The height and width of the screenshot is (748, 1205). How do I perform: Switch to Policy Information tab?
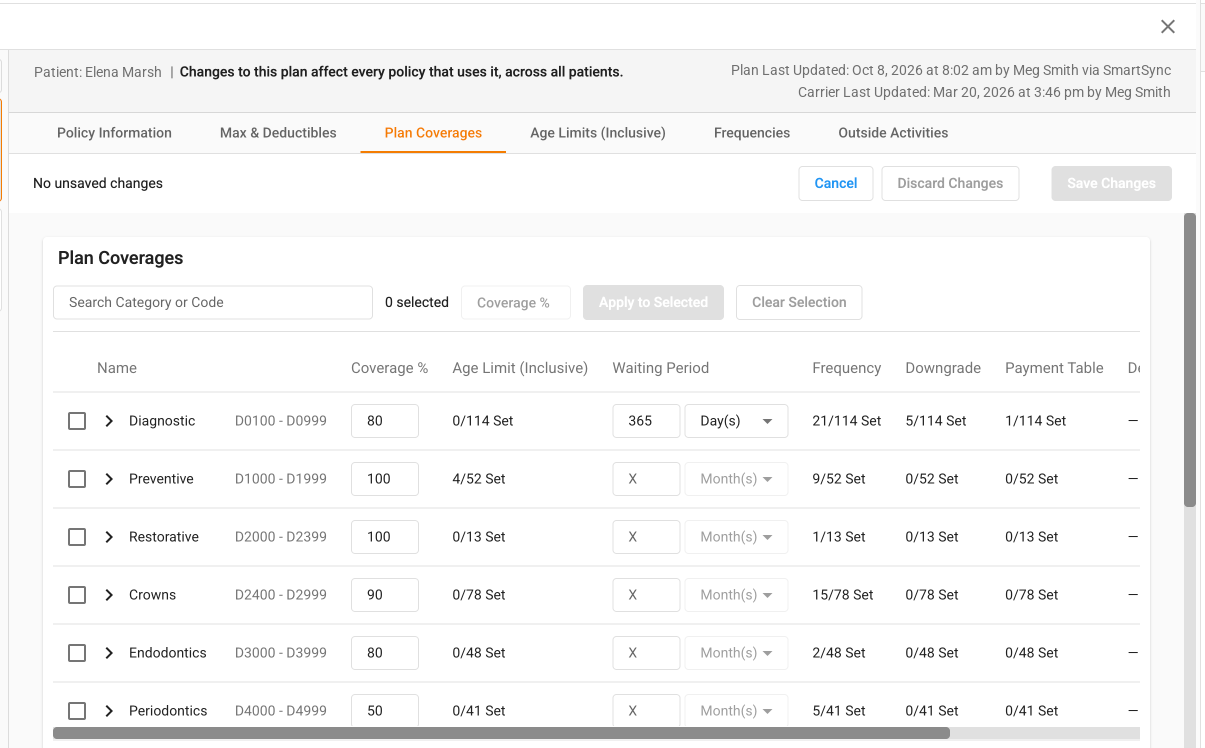click(x=114, y=133)
